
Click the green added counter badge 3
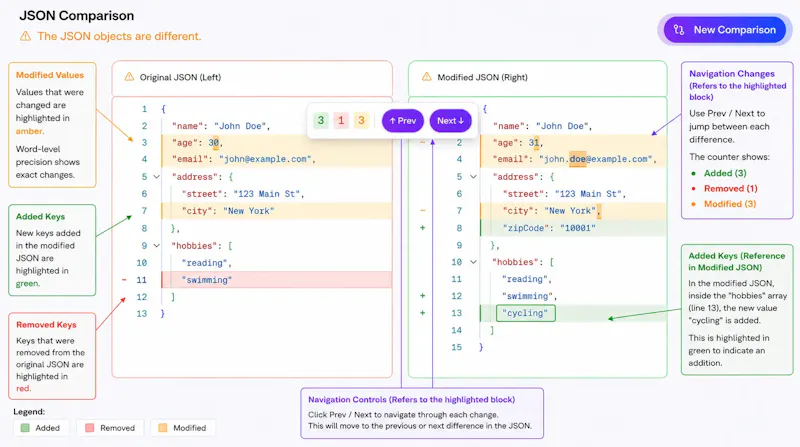coord(320,120)
